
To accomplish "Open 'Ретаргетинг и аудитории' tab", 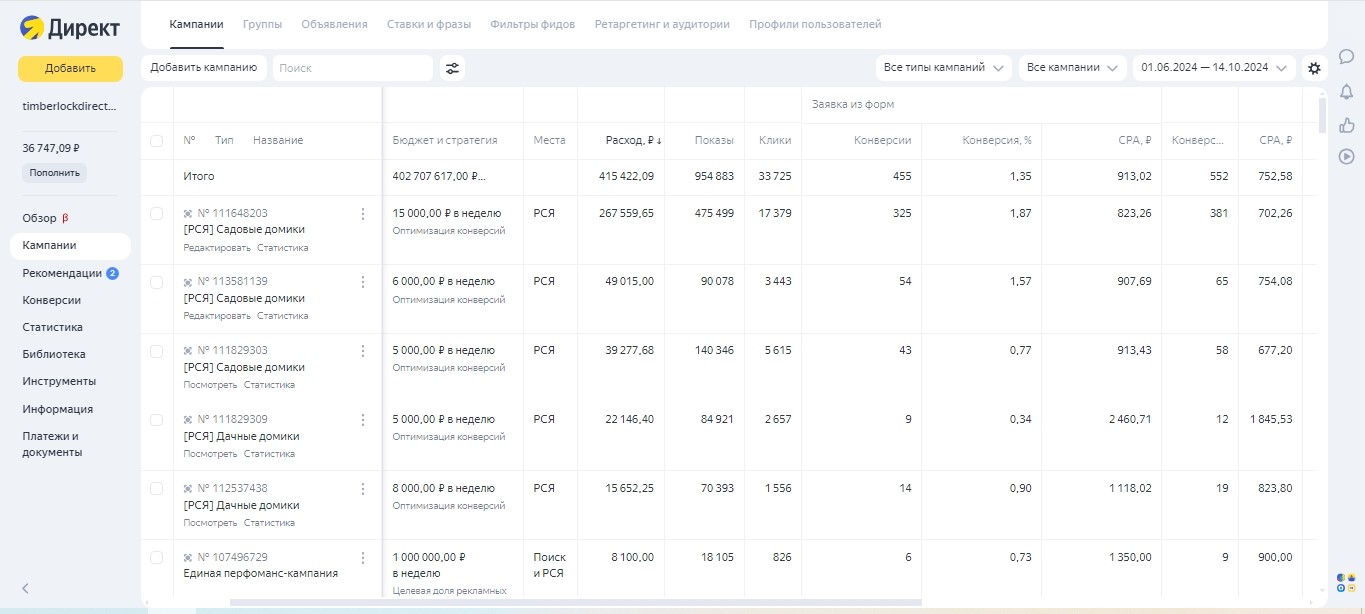I will point(661,24).
